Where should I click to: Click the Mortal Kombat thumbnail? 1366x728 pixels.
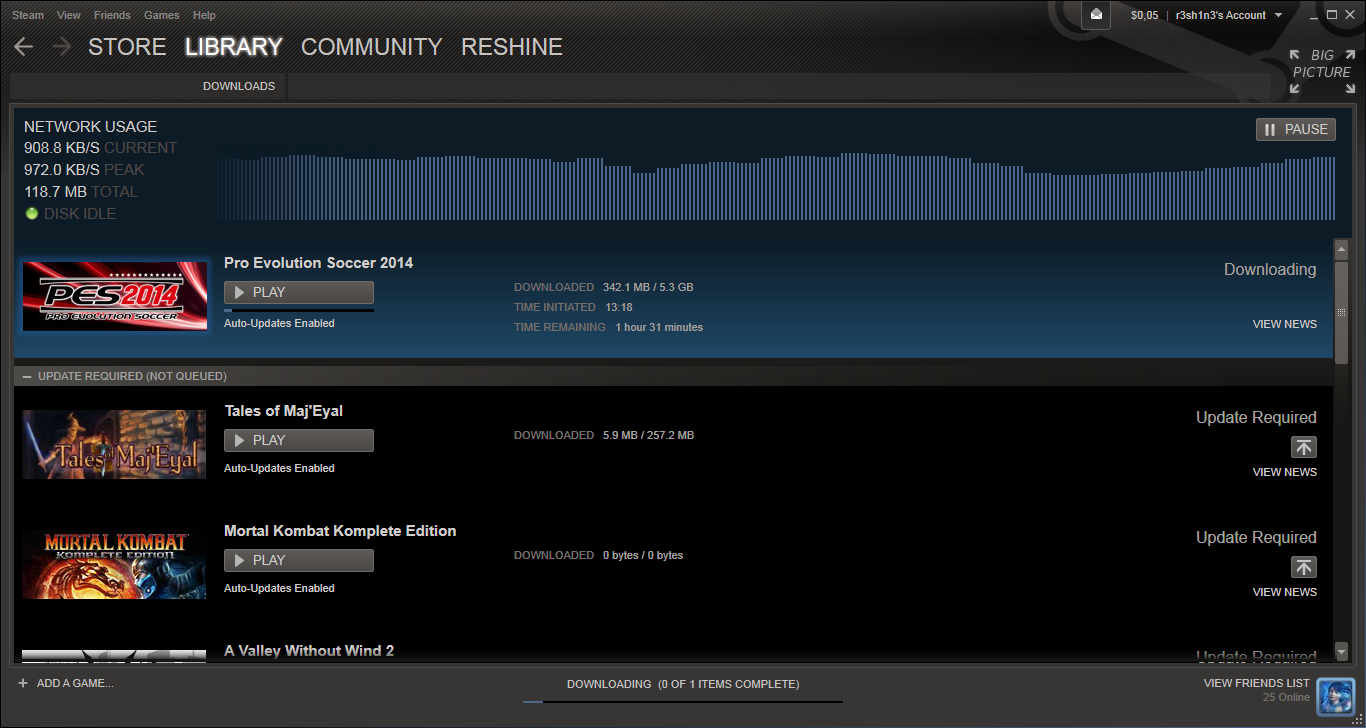pos(114,564)
